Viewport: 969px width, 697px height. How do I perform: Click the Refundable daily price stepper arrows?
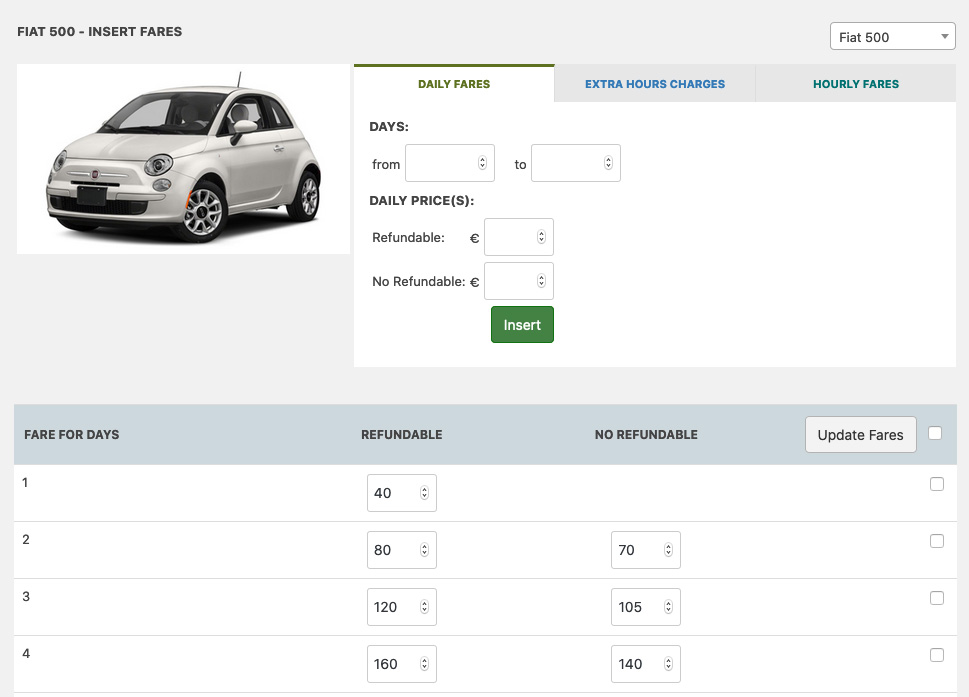coord(541,237)
